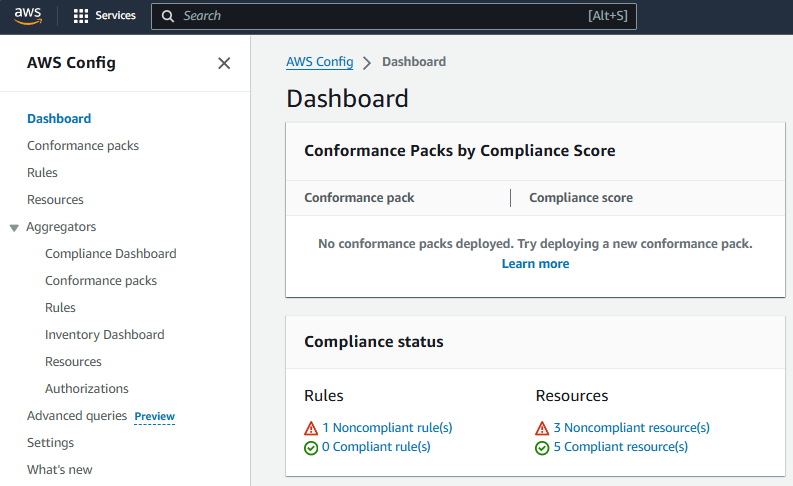Click the compliant resources checkmark icon
This screenshot has width=793, height=486.
[542, 448]
